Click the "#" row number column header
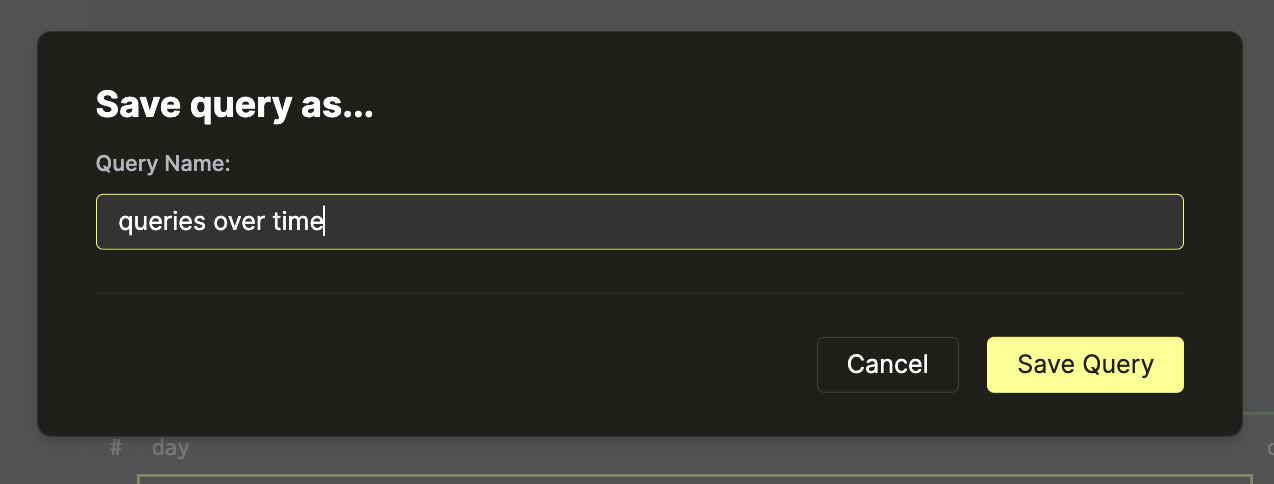Image resolution: width=1274 pixels, height=484 pixels. click(116, 448)
